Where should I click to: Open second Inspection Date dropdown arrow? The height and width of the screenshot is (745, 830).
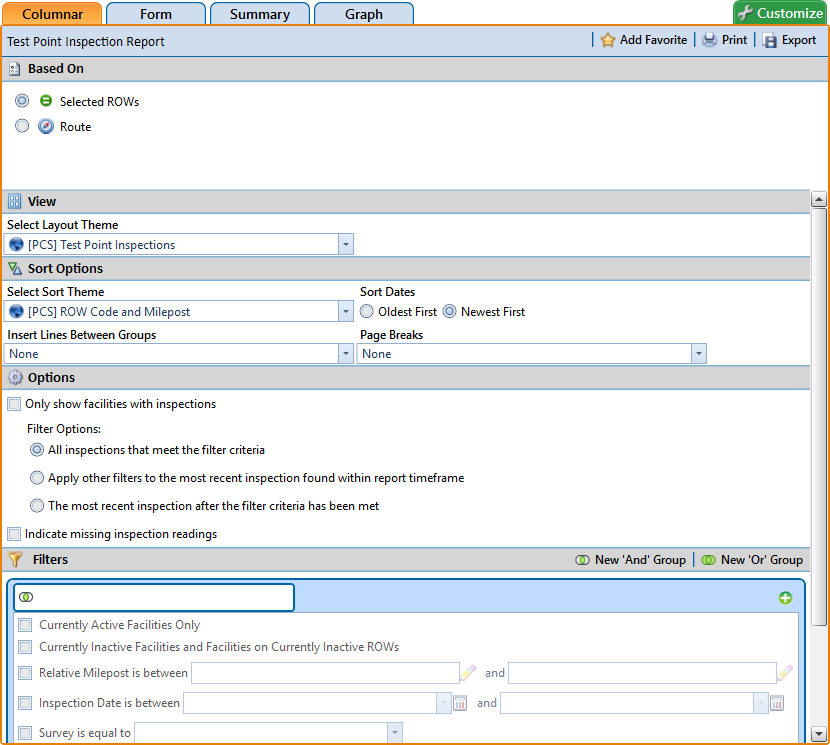761,703
